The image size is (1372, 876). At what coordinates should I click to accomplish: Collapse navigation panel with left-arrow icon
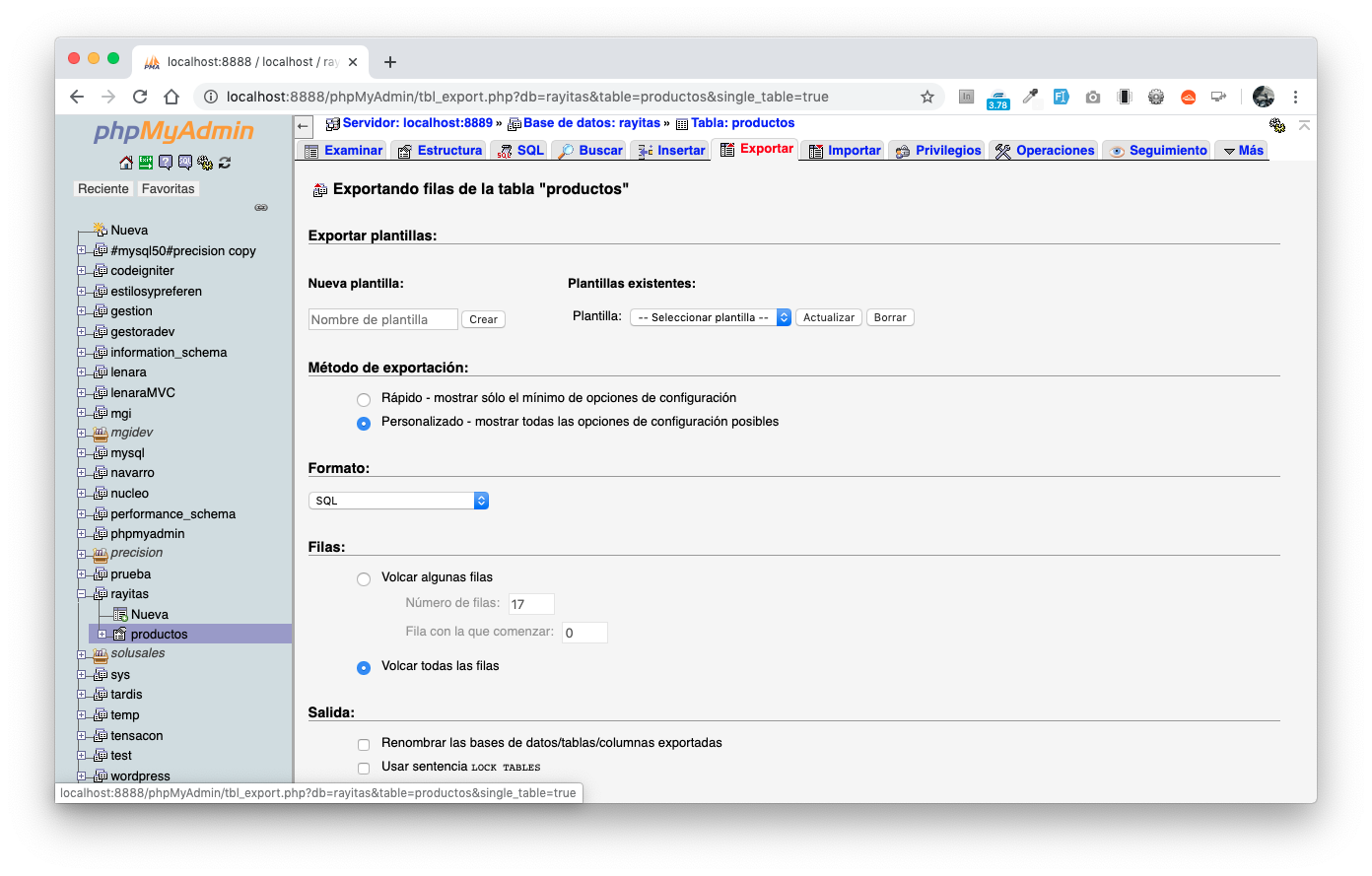point(303,126)
